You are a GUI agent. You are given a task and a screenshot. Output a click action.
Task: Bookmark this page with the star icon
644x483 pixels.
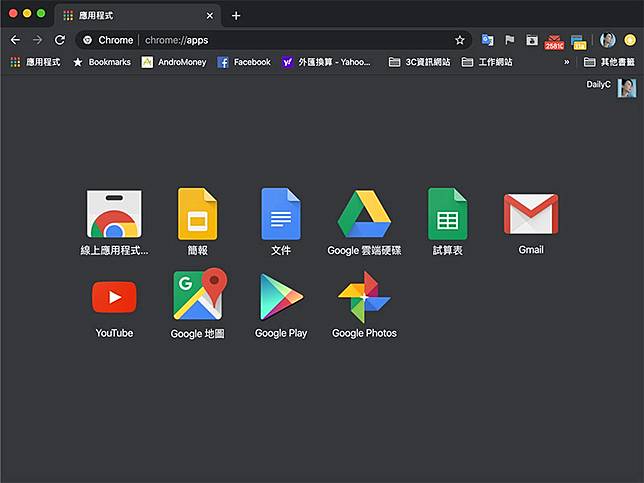[460, 40]
